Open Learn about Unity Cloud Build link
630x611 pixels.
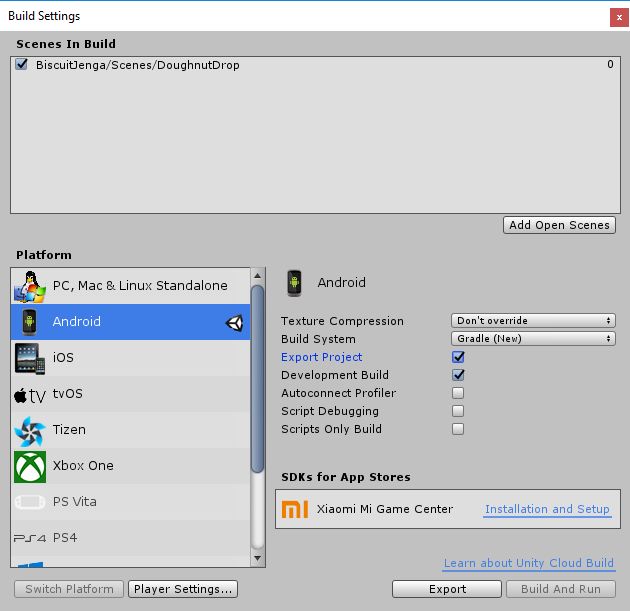coord(529,563)
